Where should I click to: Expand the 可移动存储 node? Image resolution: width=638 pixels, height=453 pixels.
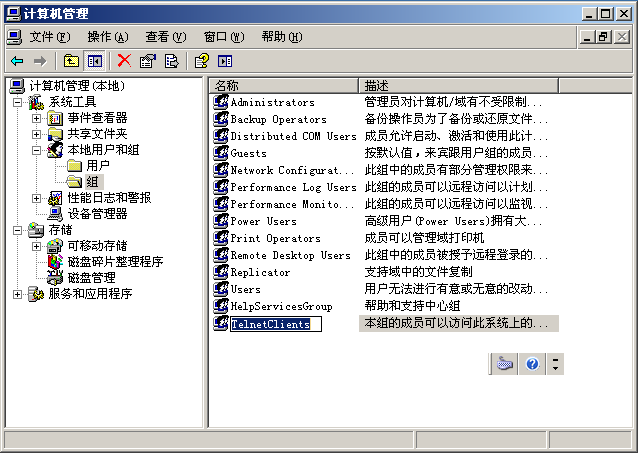(x=37, y=246)
